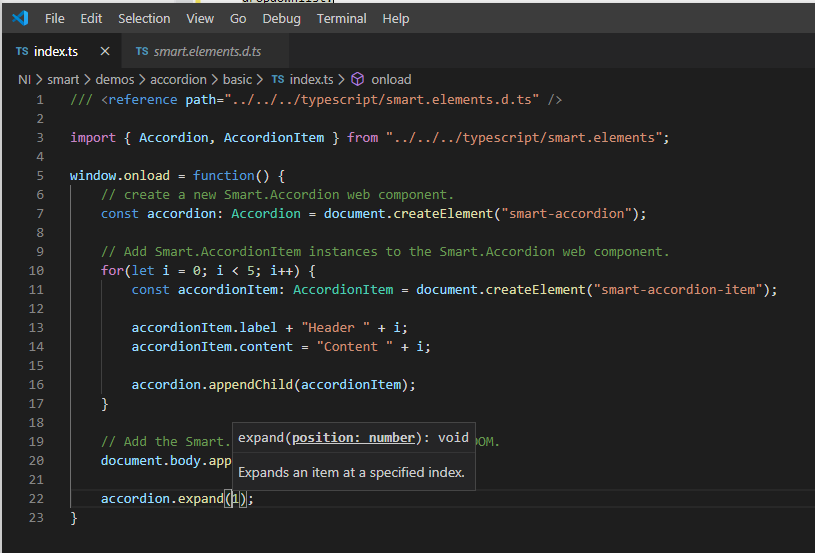Screen dimensions: 815x553
Task: Open the Edit menu
Action: [x=91, y=18]
